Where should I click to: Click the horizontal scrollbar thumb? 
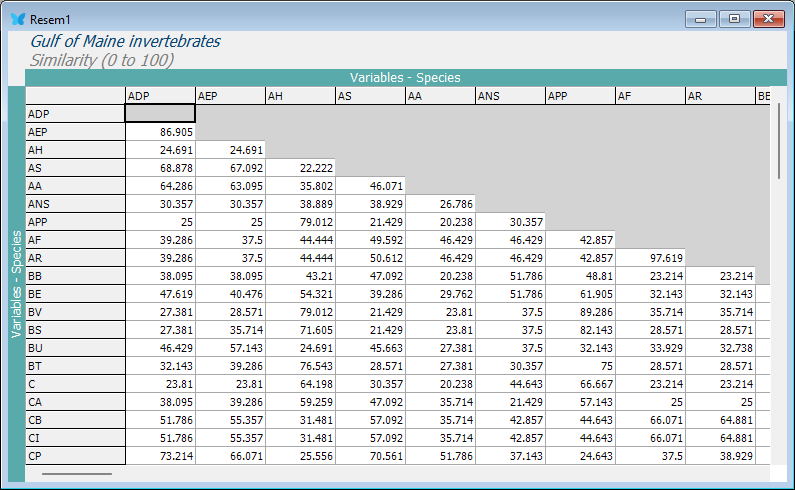(77, 473)
